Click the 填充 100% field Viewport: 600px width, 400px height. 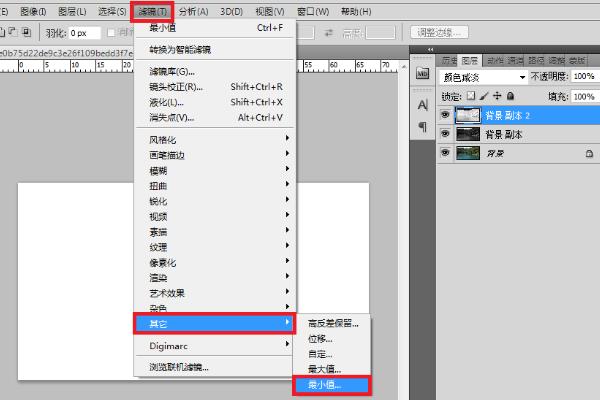pos(585,96)
